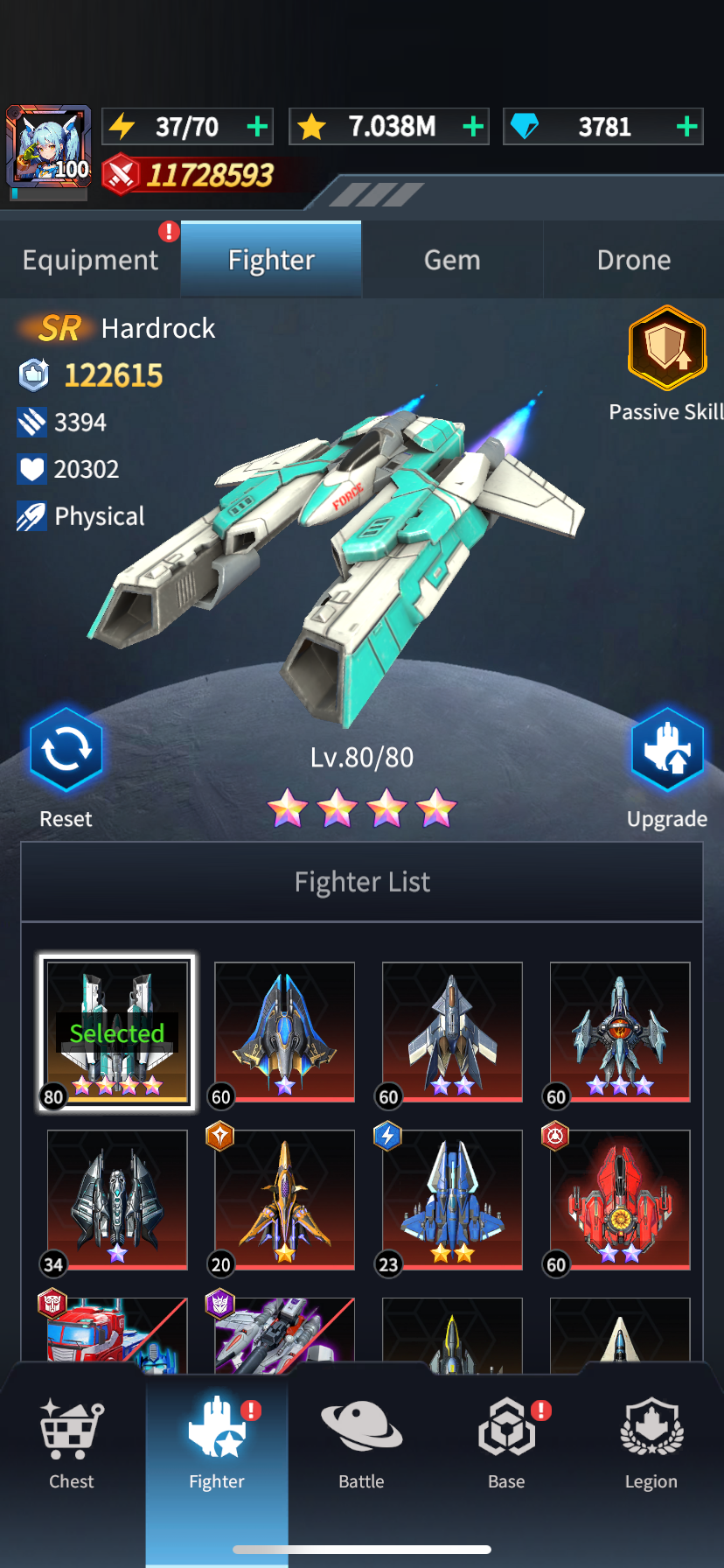Tap the Reset circular arrows icon

pos(66,750)
